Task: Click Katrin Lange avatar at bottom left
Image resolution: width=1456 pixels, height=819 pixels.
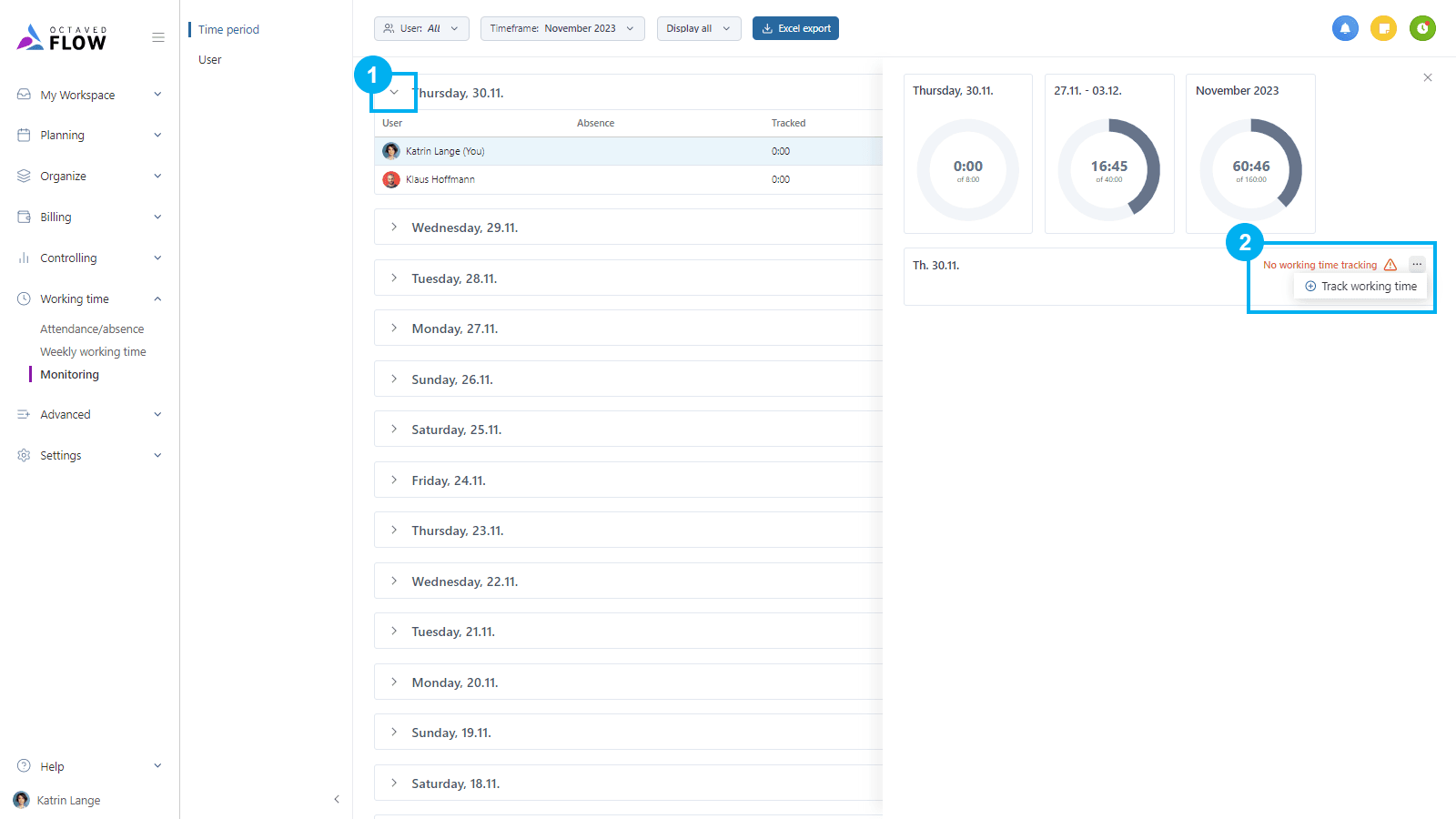Action: pos(22,800)
